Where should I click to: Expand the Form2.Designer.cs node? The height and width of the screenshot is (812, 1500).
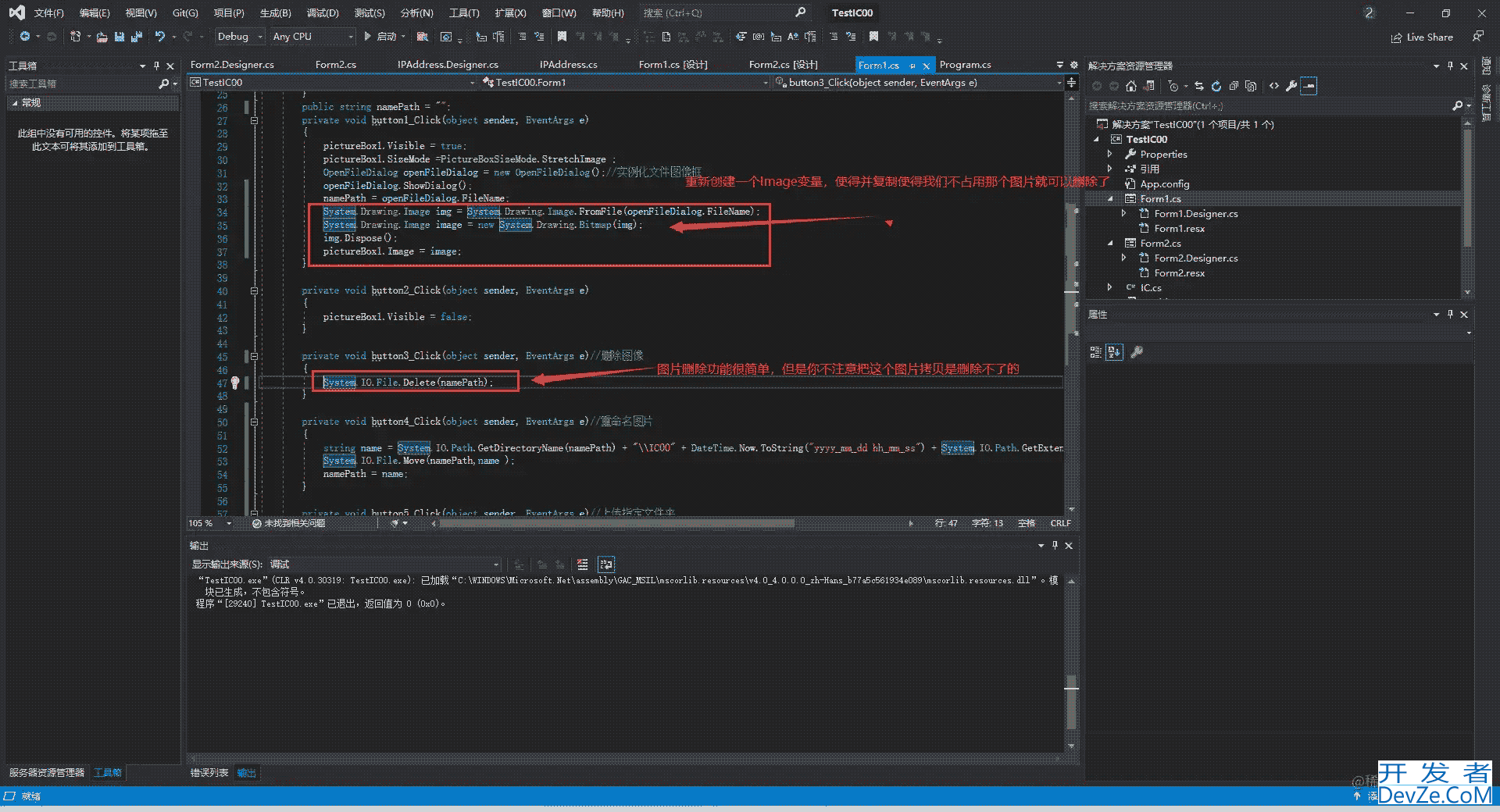(1124, 258)
